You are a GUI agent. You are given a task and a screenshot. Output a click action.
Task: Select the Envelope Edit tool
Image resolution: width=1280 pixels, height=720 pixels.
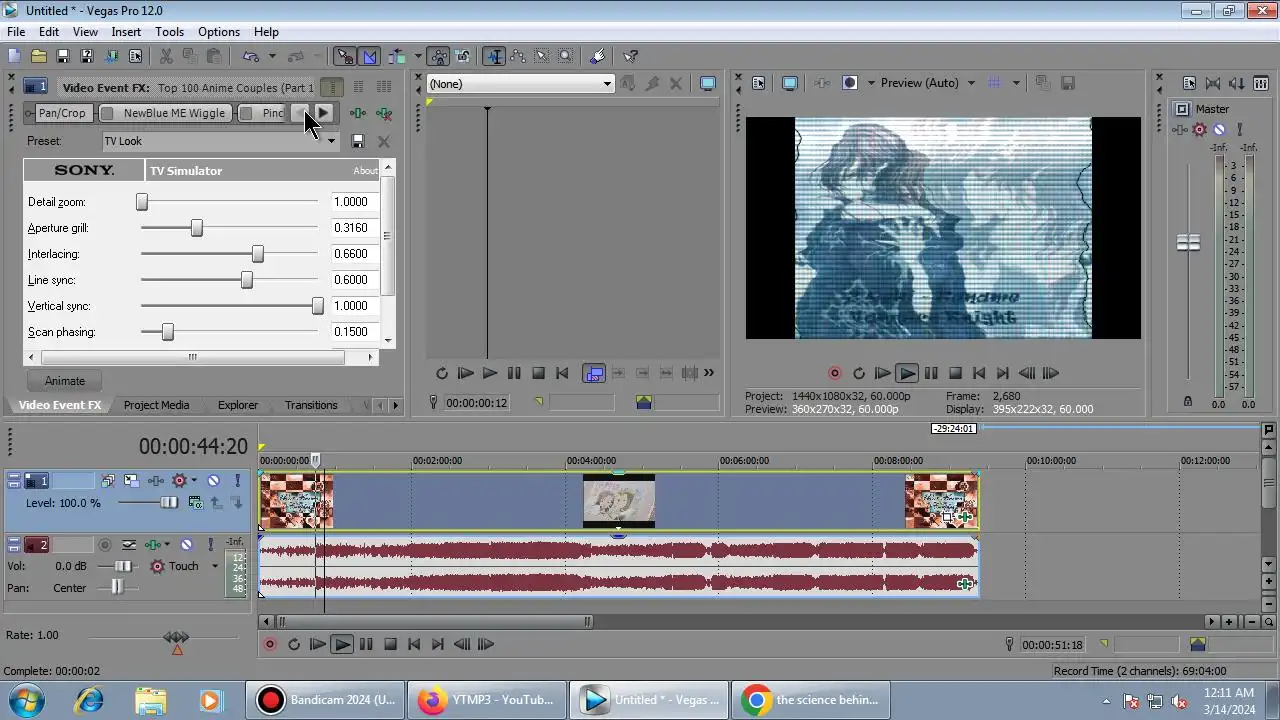tap(518, 57)
